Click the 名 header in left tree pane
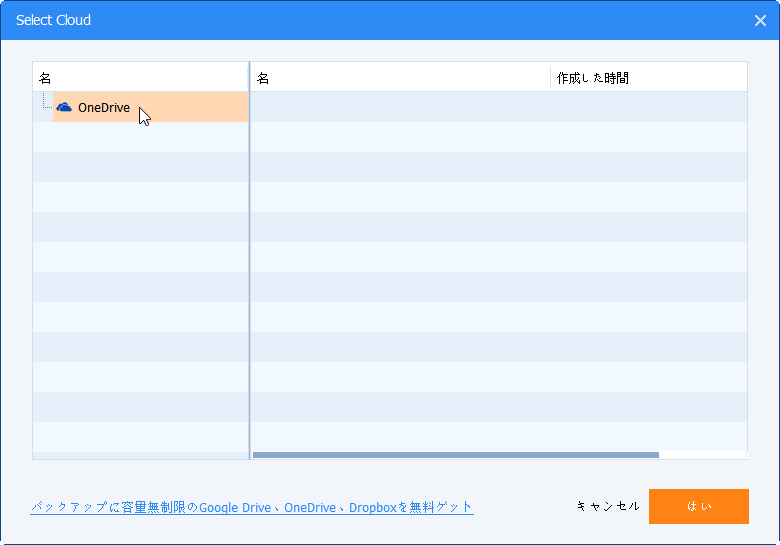 click(141, 78)
